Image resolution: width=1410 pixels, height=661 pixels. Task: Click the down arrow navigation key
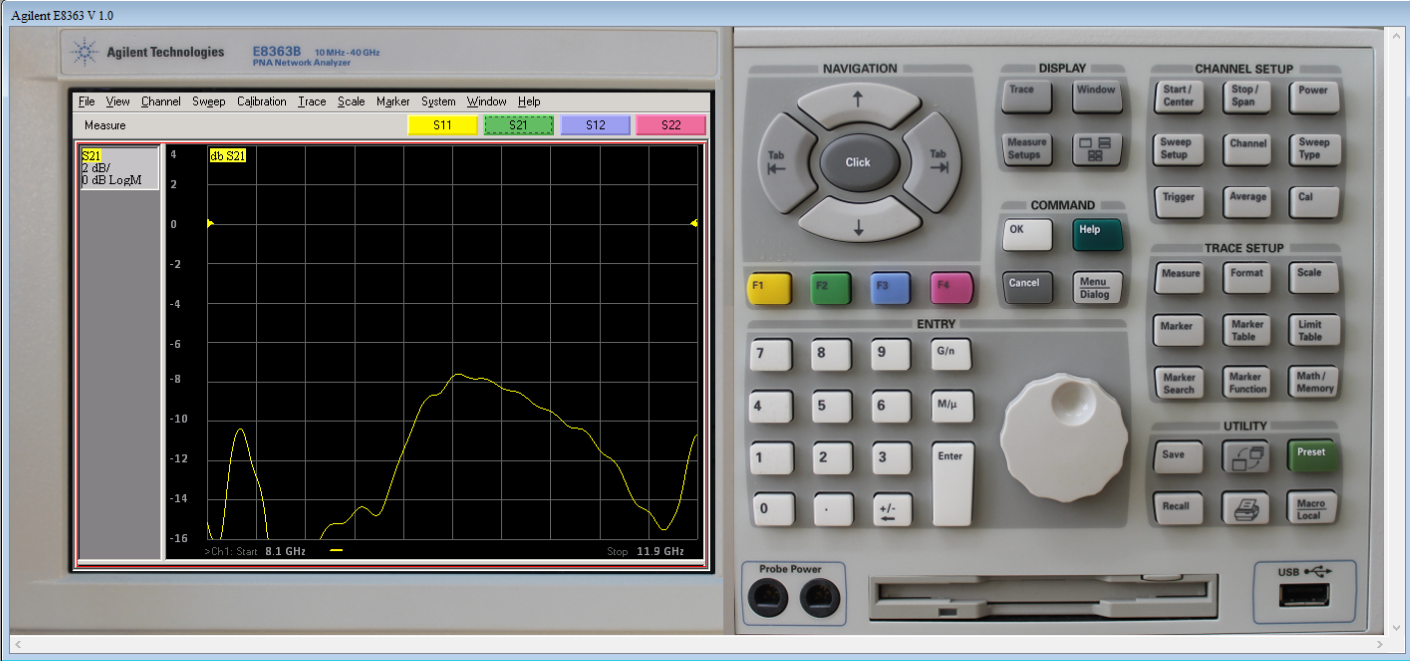[857, 221]
